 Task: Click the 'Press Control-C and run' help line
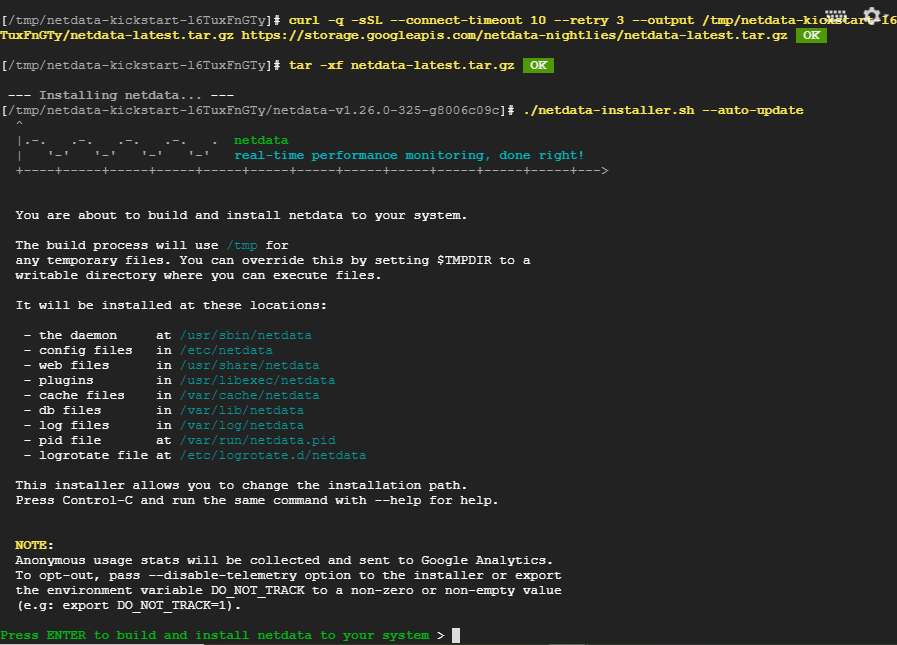(257, 500)
